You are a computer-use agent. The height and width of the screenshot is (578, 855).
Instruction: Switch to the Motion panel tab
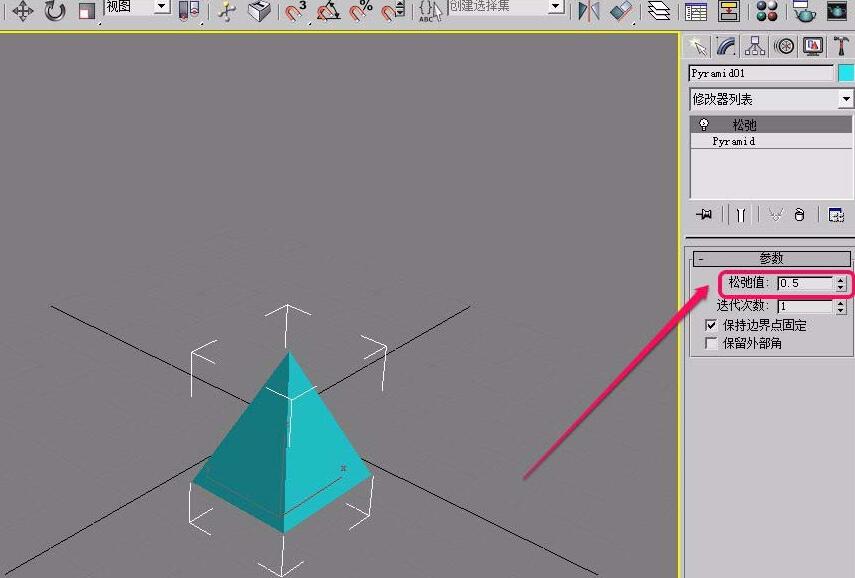point(784,46)
